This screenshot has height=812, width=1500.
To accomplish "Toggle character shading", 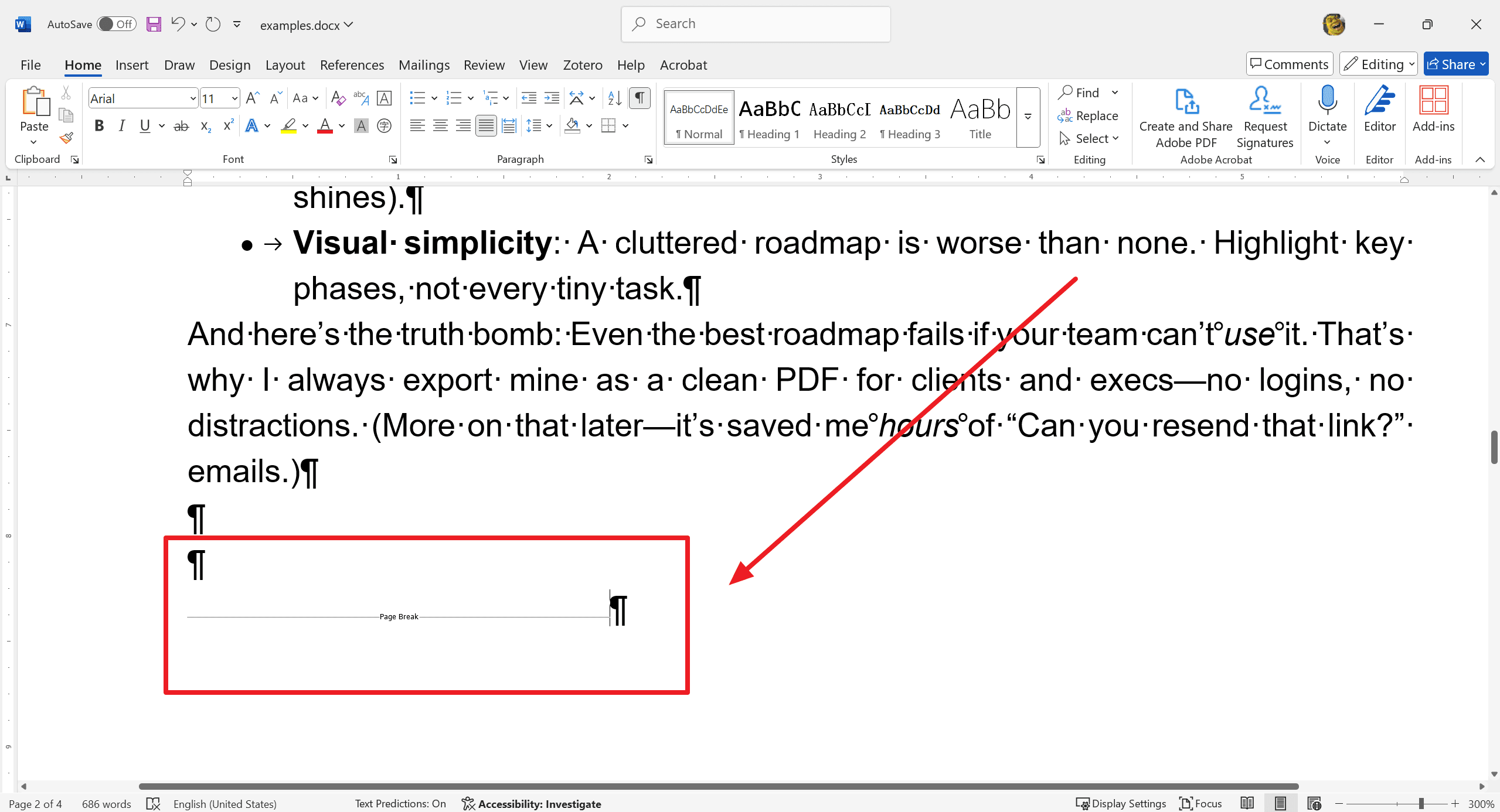I will (x=362, y=126).
